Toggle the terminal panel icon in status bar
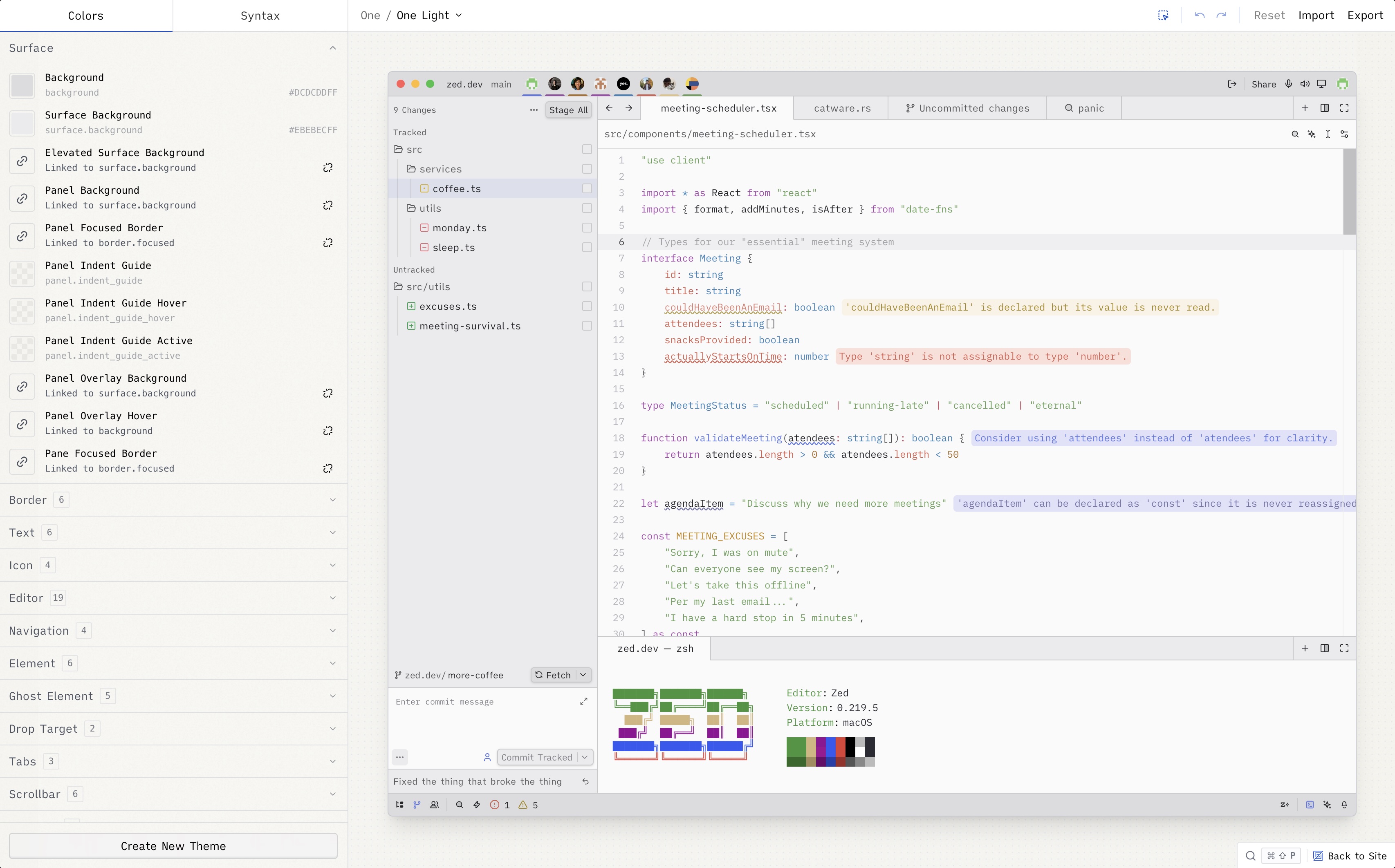The height and width of the screenshot is (868, 1395). (x=1310, y=804)
